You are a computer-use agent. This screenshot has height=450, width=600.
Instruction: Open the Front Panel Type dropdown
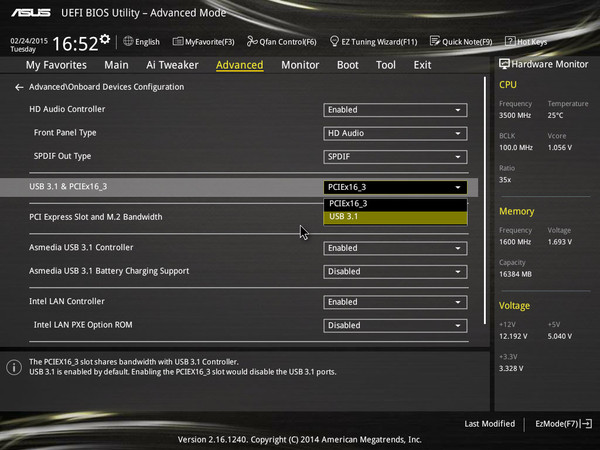click(395, 133)
